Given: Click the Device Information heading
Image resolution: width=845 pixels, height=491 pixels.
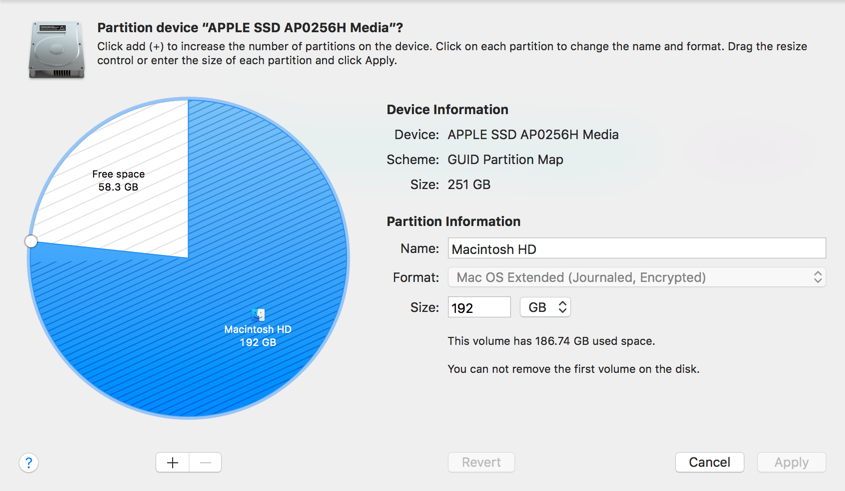Looking at the screenshot, I should point(447,110).
